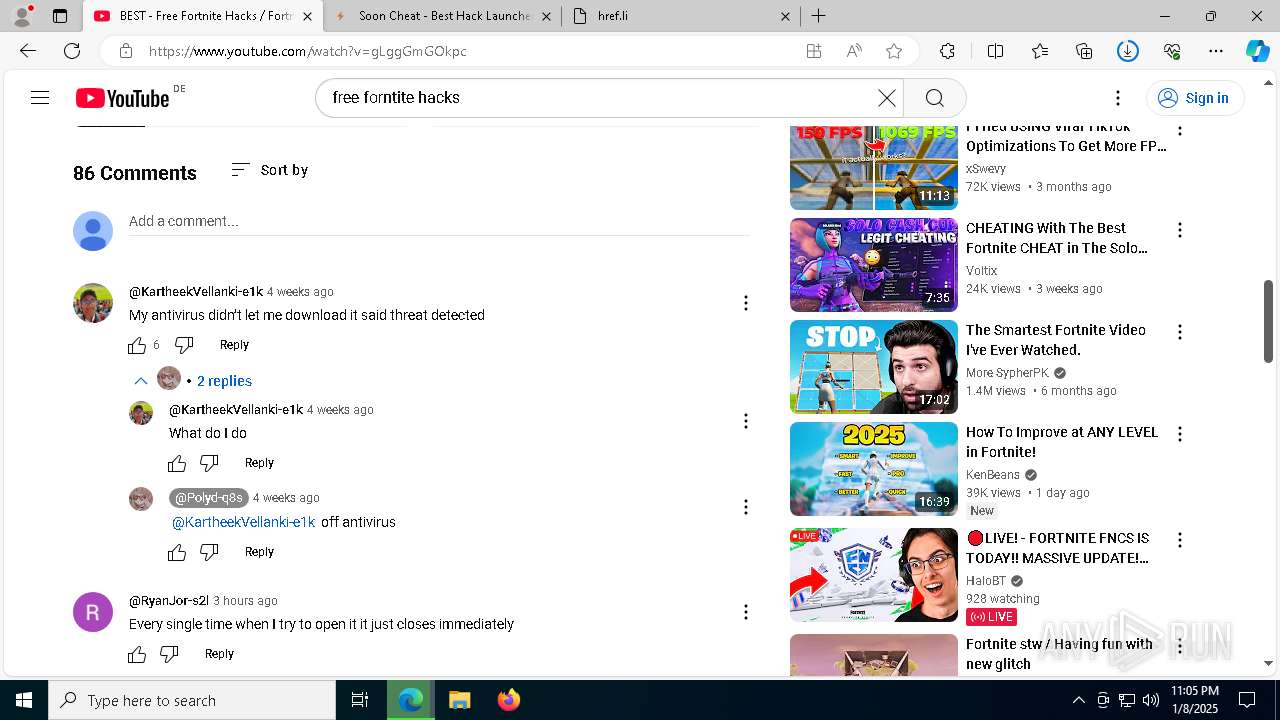Screen dimensions: 1280x720
Task: Click the browser address bar URL
Action: click(308, 51)
